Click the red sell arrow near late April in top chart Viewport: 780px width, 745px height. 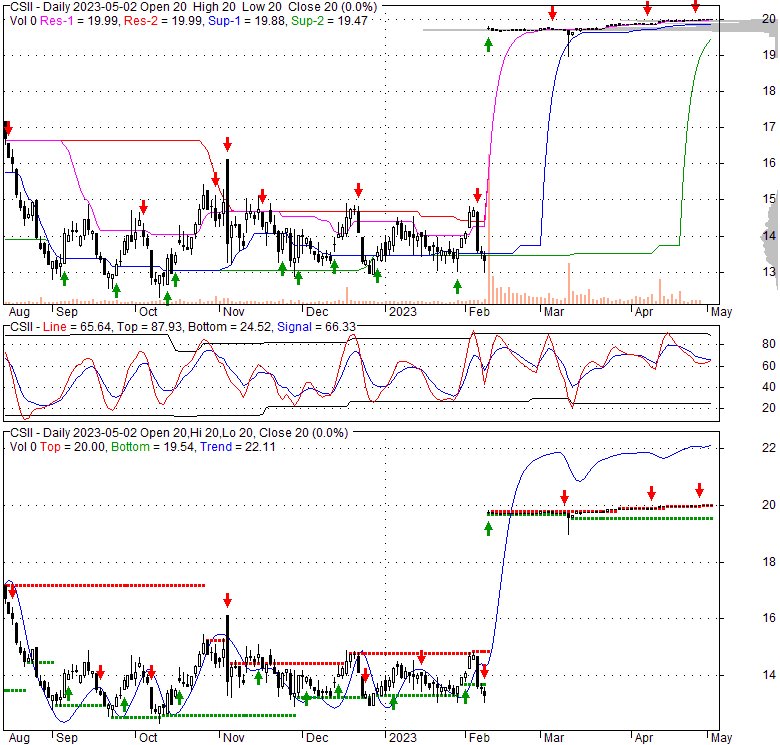pos(695,6)
